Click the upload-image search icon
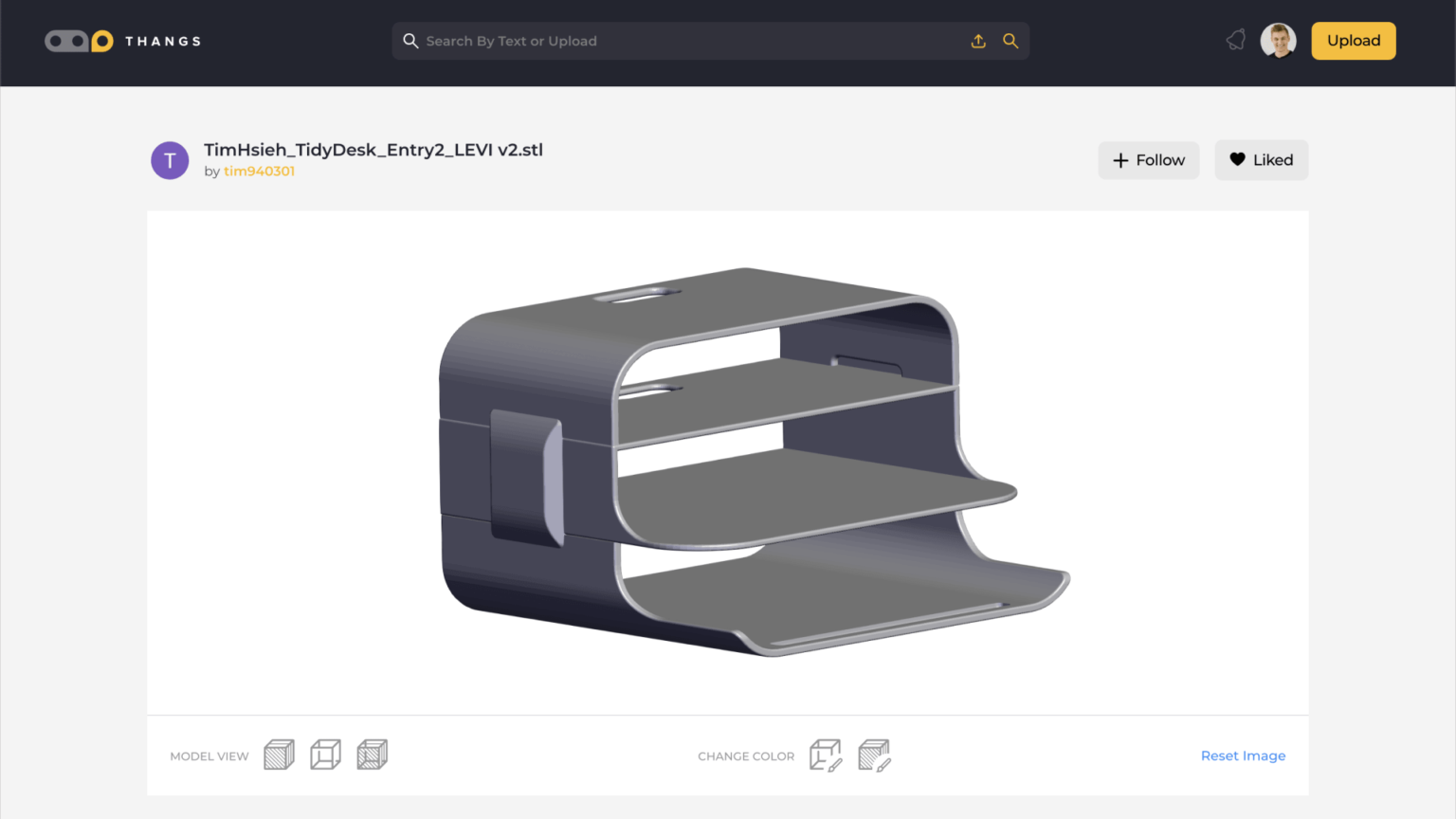Viewport: 1456px width, 819px height. (x=978, y=41)
